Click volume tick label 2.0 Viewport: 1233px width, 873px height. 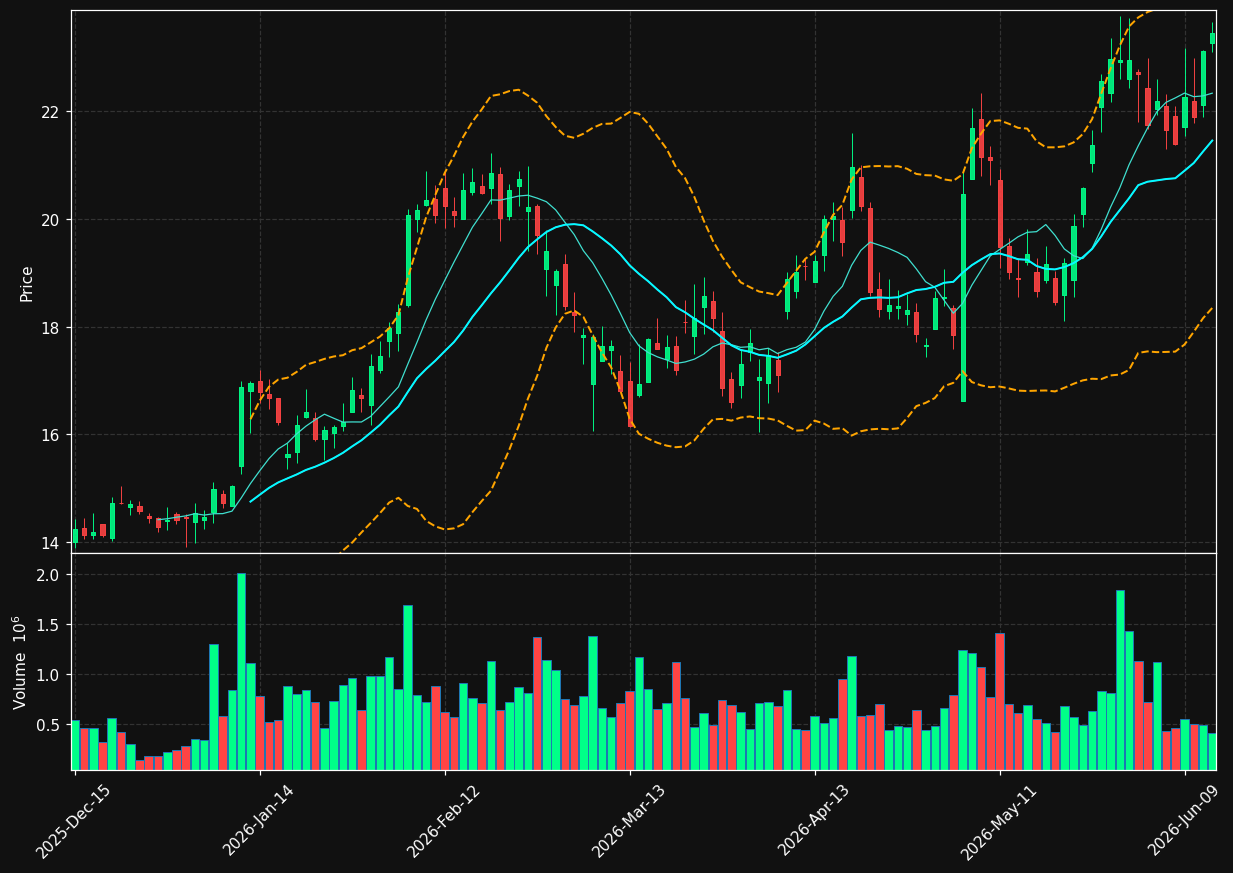(x=49, y=575)
